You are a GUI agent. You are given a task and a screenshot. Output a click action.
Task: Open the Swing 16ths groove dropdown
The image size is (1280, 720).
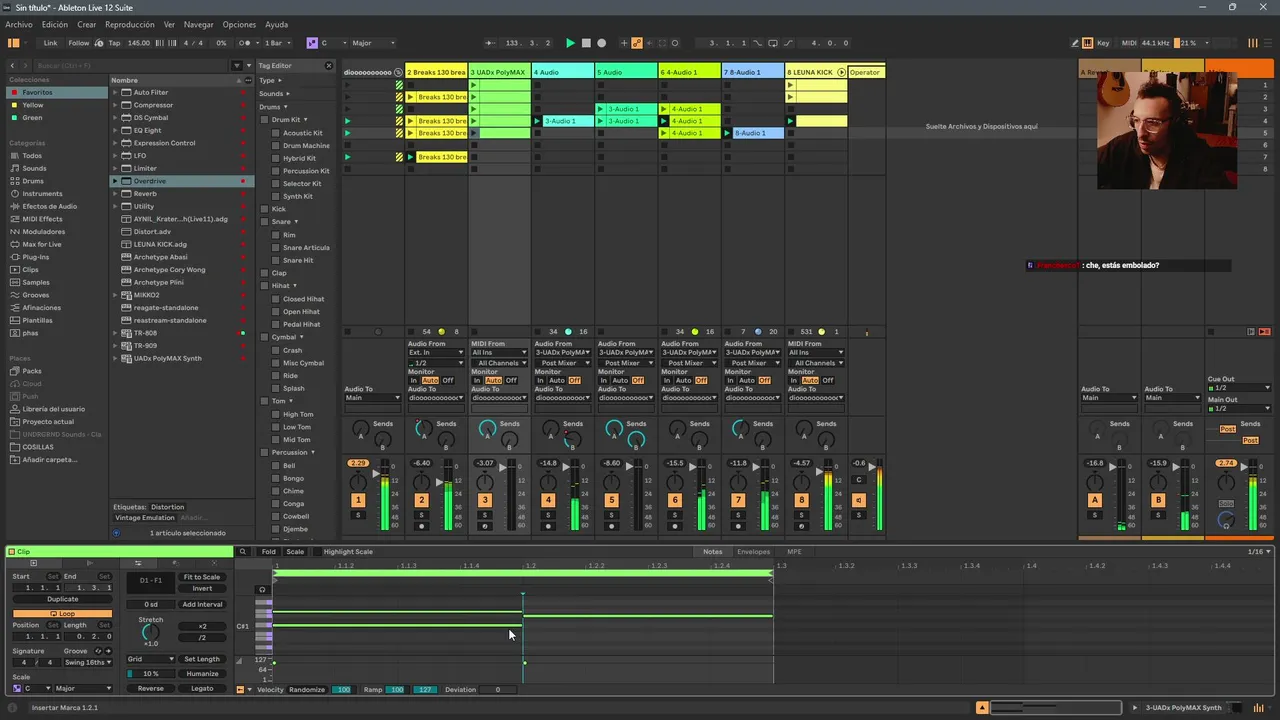tap(88, 662)
